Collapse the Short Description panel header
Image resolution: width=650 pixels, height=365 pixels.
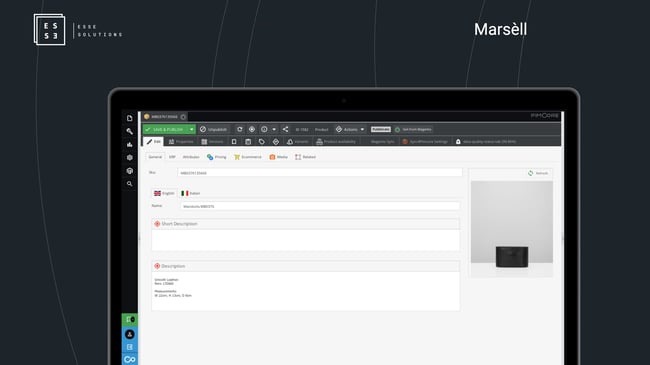click(306, 224)
